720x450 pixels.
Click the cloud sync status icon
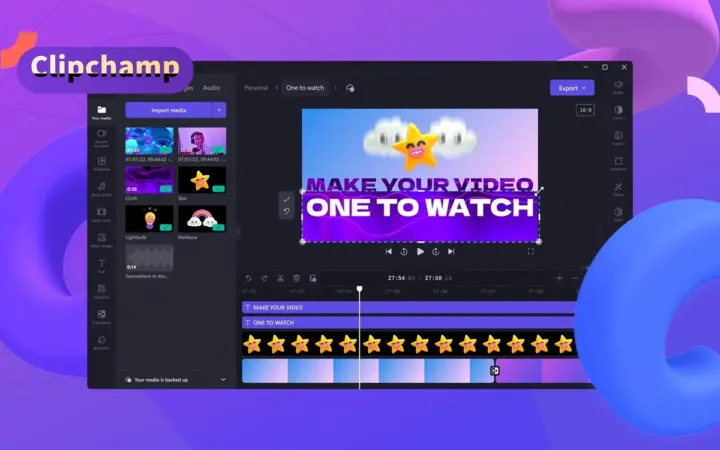pos(350,88)
